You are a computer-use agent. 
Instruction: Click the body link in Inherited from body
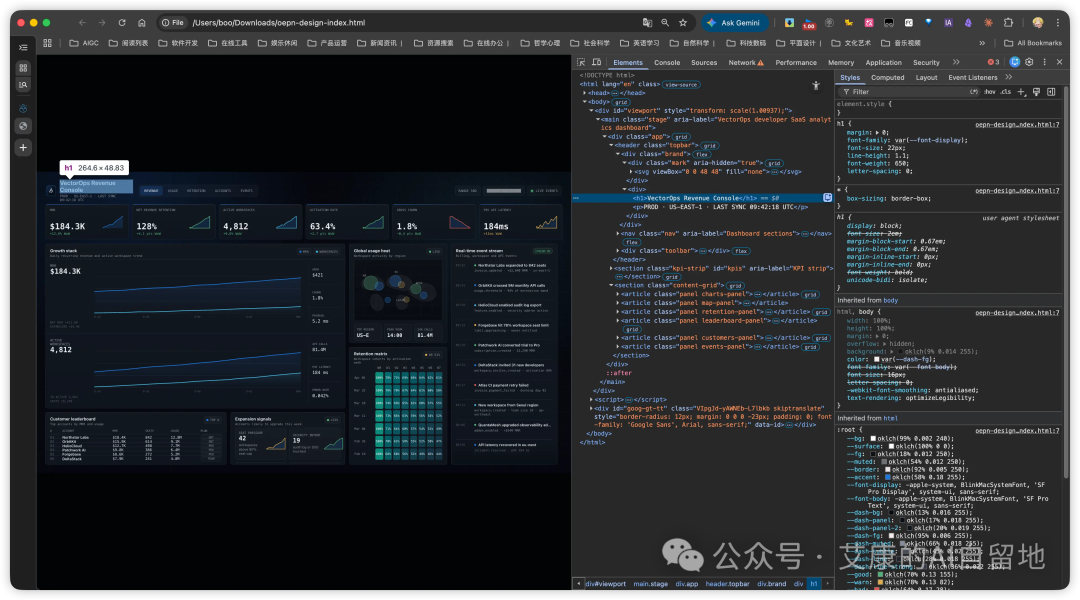[x=891, y=300]
